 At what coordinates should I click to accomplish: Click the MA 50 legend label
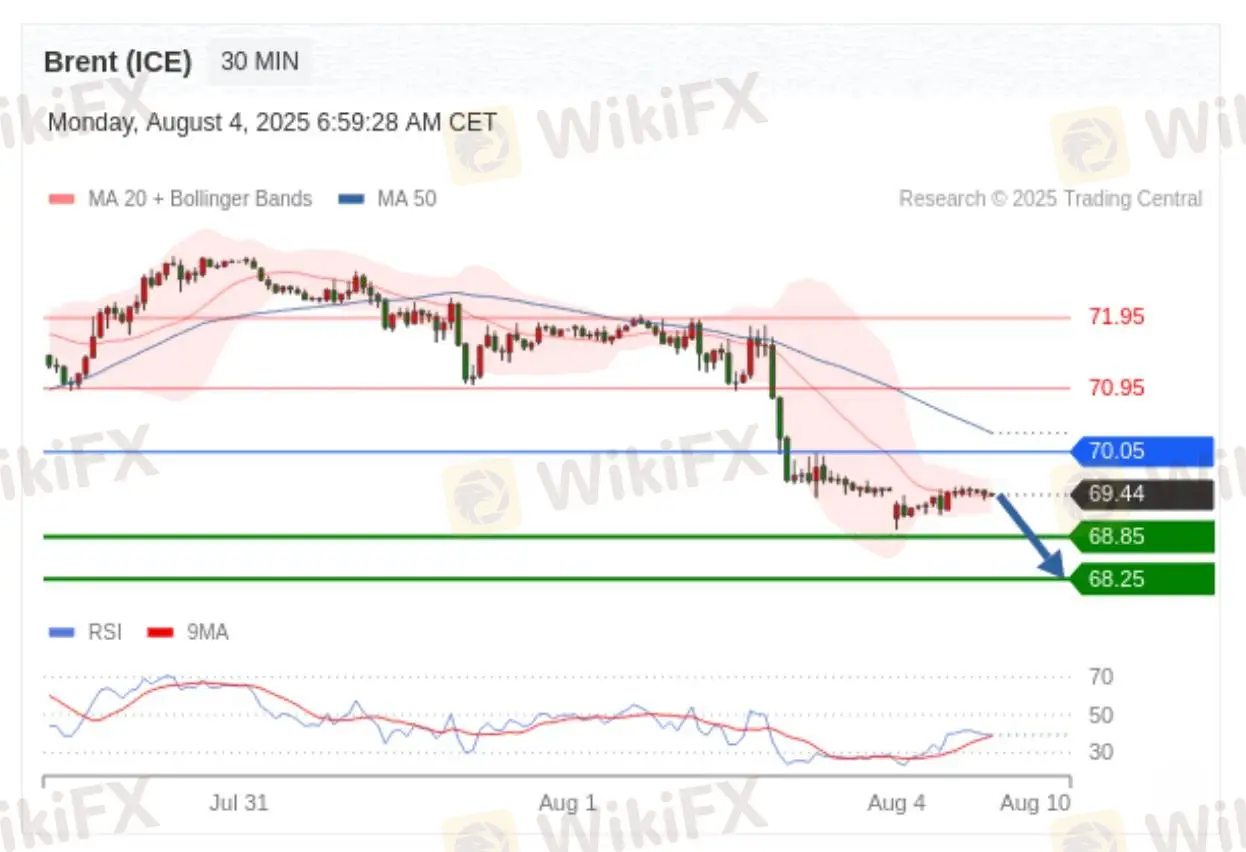(x=407, y=199)
